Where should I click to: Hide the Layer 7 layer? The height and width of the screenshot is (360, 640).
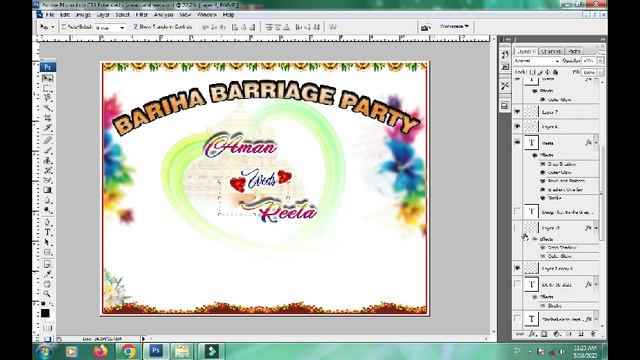click(x=518, y=111)
